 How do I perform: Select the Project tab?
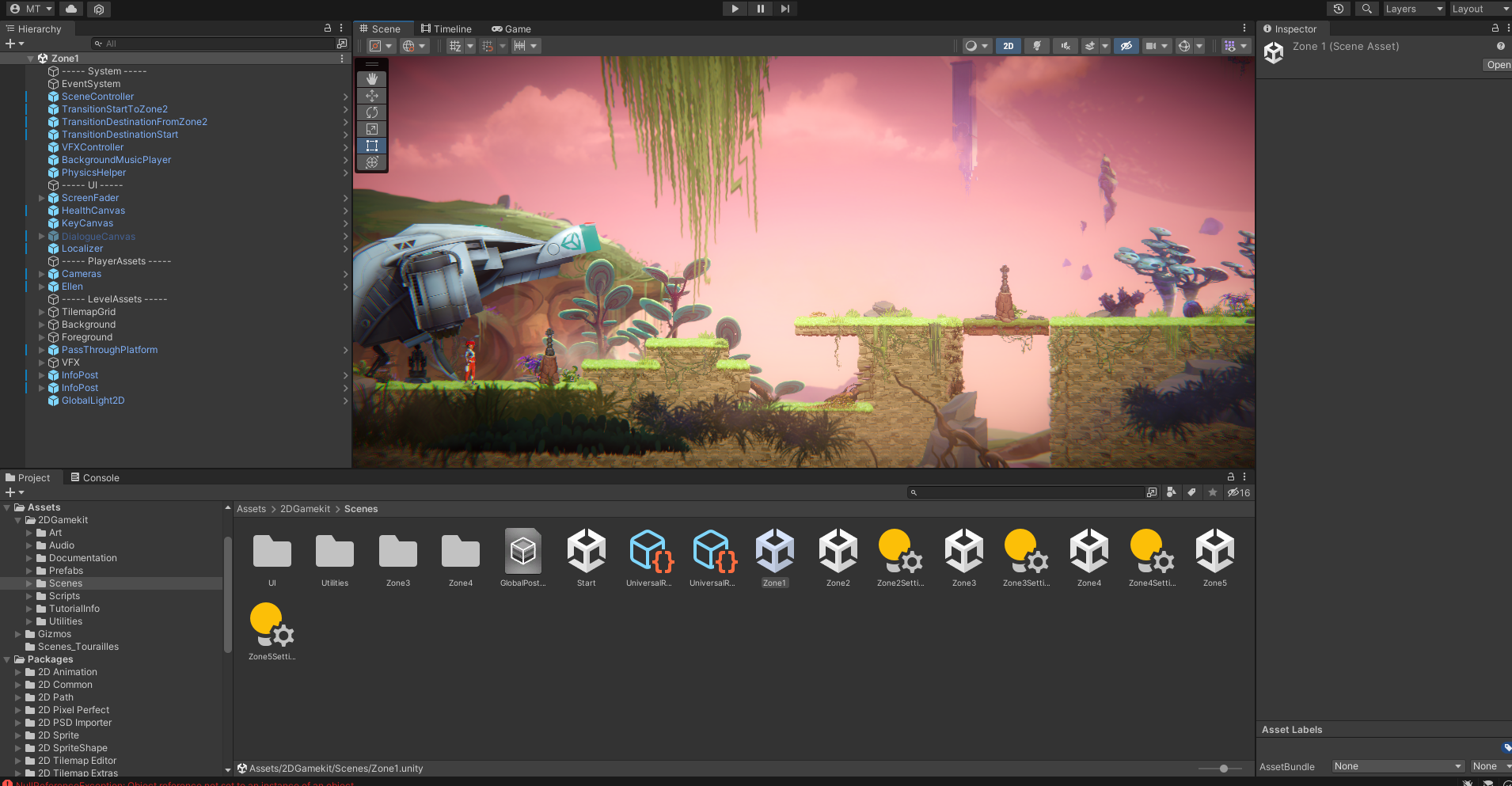click(28, 477)
